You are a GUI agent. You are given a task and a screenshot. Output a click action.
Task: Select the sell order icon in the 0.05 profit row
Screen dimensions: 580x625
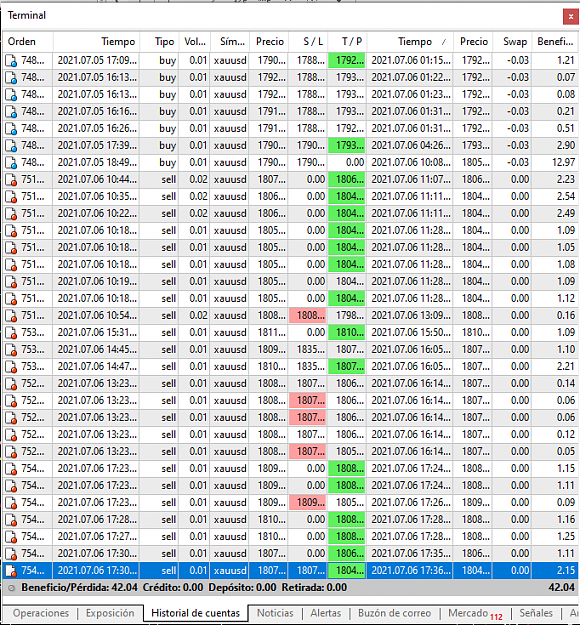click(11, 452)
